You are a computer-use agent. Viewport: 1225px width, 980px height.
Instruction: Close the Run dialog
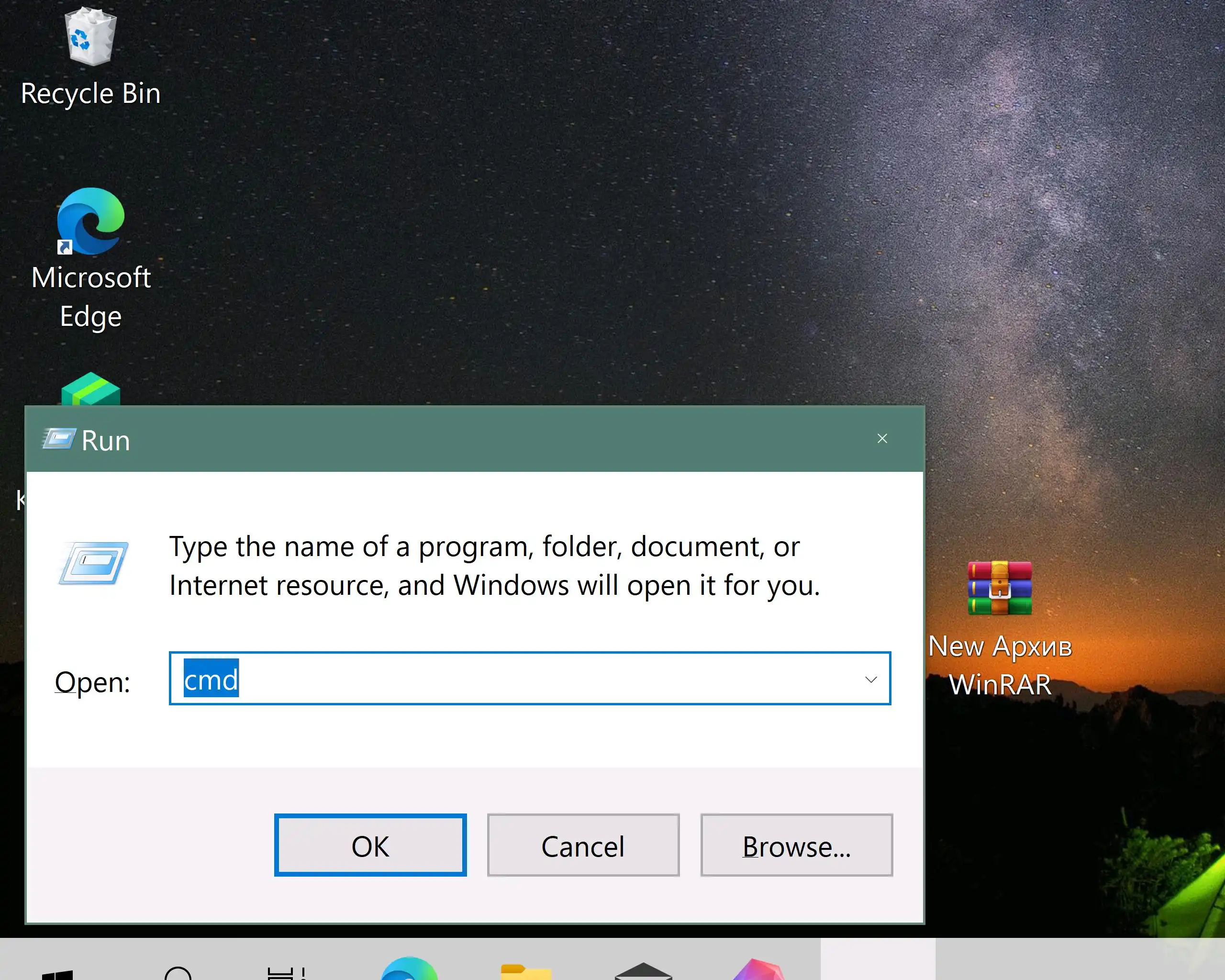coord(882,439)
